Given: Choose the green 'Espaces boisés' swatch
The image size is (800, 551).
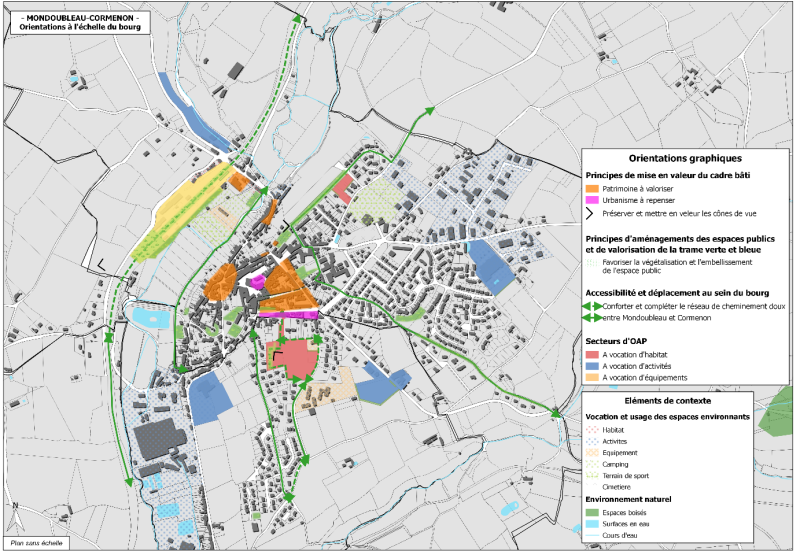Looking at the screenshot, I should click(x=592, y=512).
